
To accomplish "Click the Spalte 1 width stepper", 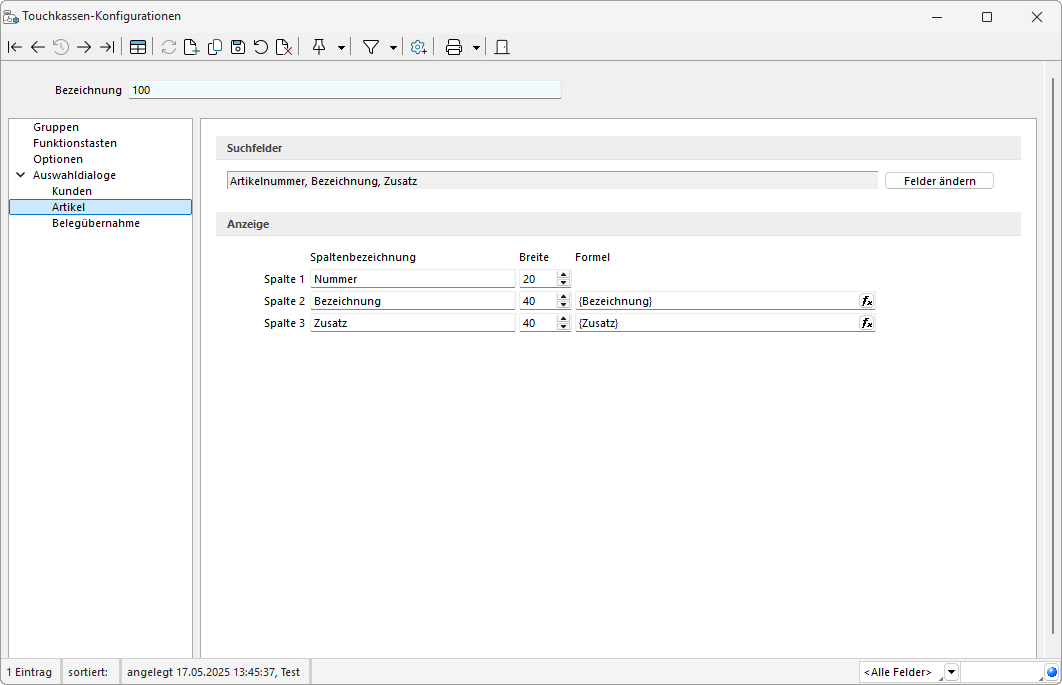I will point(564,279).
